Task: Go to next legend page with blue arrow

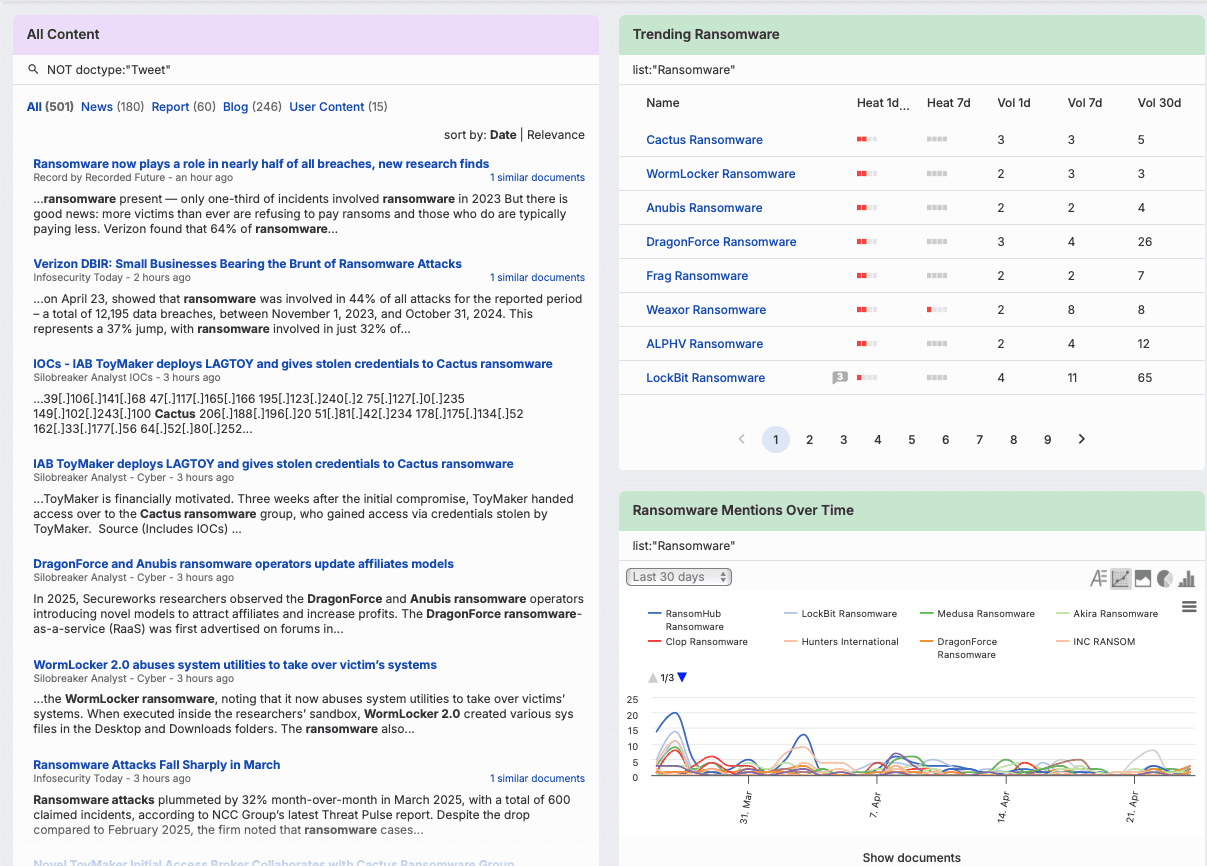Action: [682, 677]
